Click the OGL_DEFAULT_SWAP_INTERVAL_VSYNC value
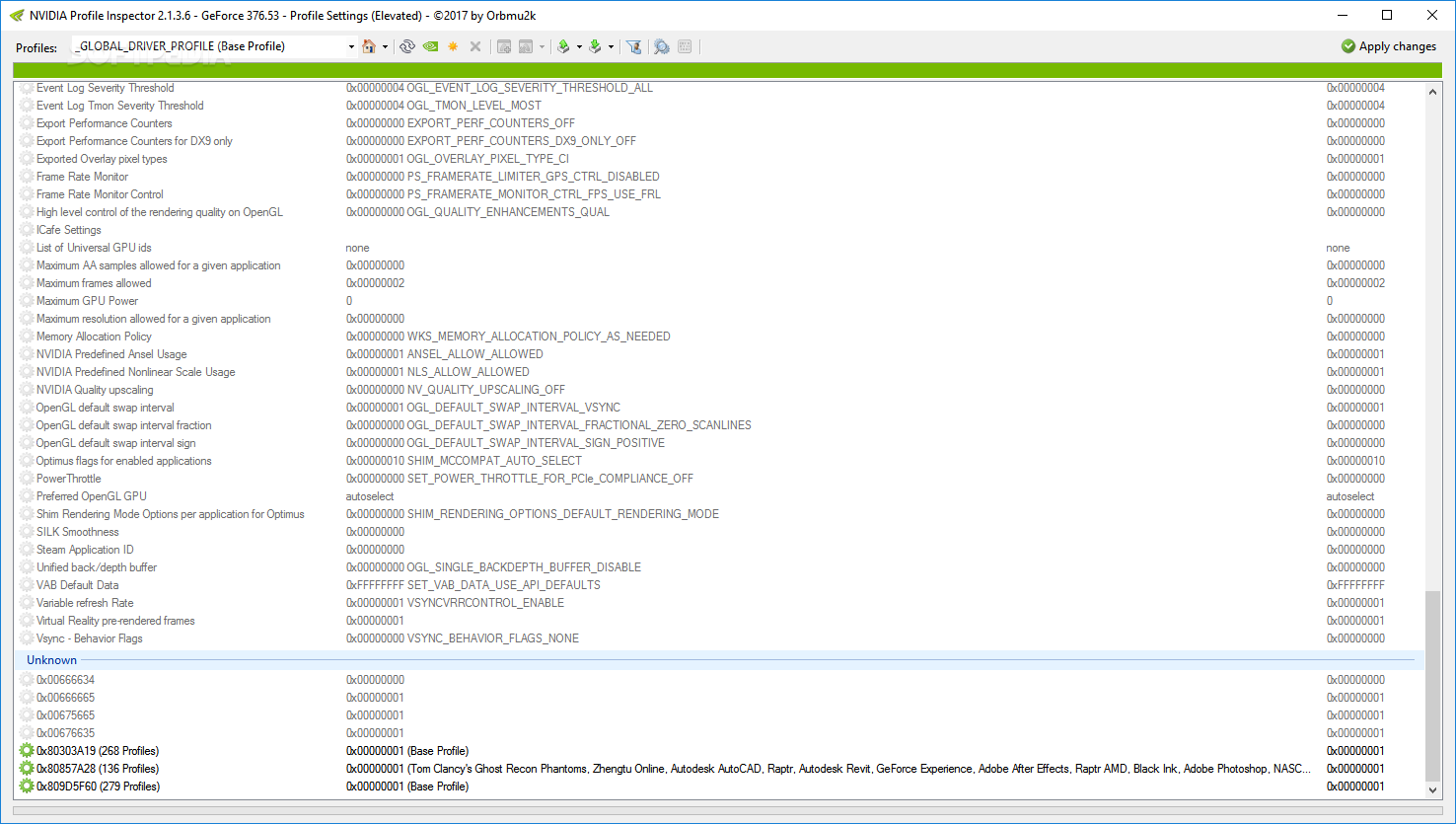Image resolution: width=1456 pixels, height=824 pixels. pyautogui.click(x=483, y=408)
